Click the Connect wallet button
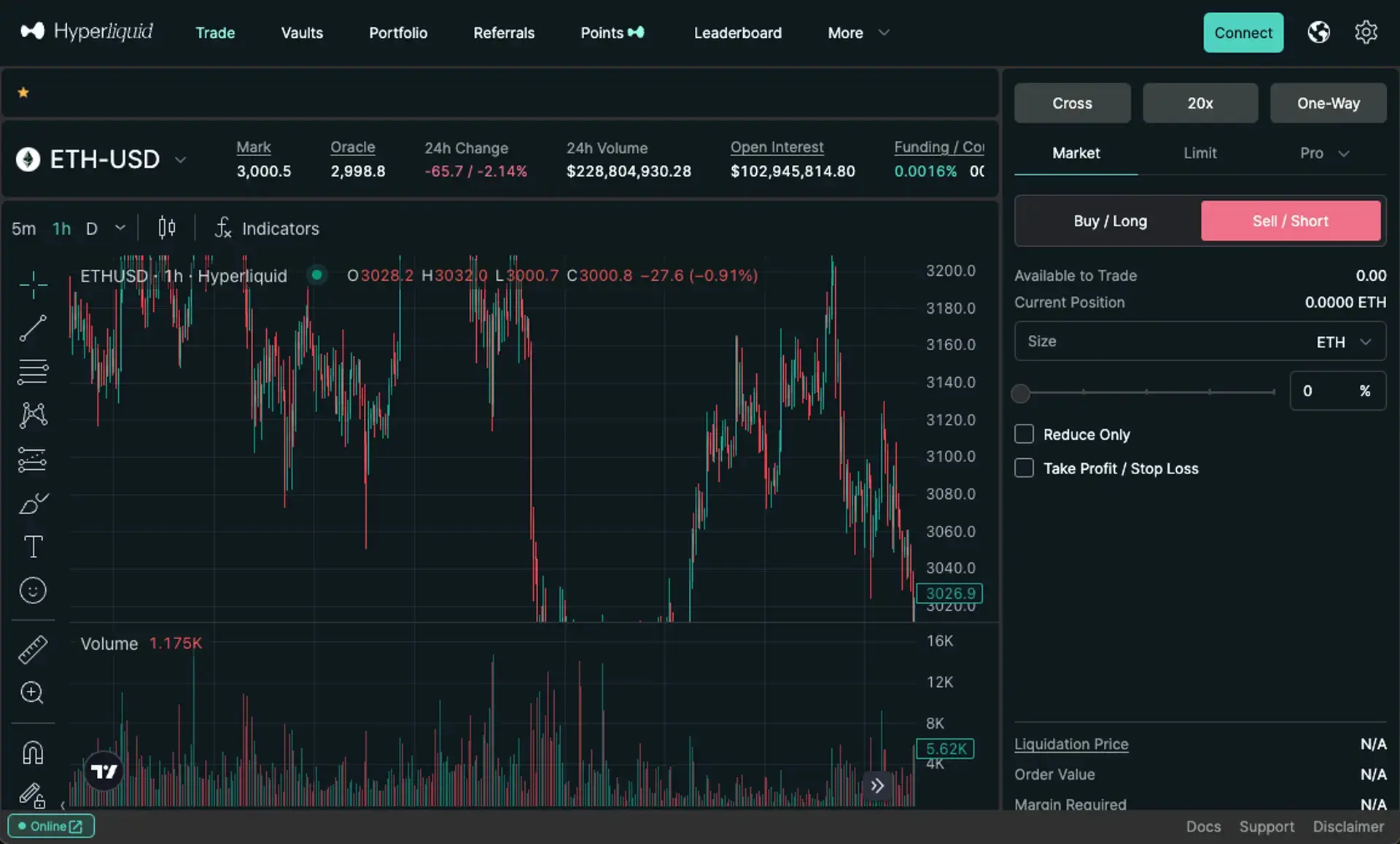The image size is (1400, 844). pyautogui.click(x=1242, y=33)
